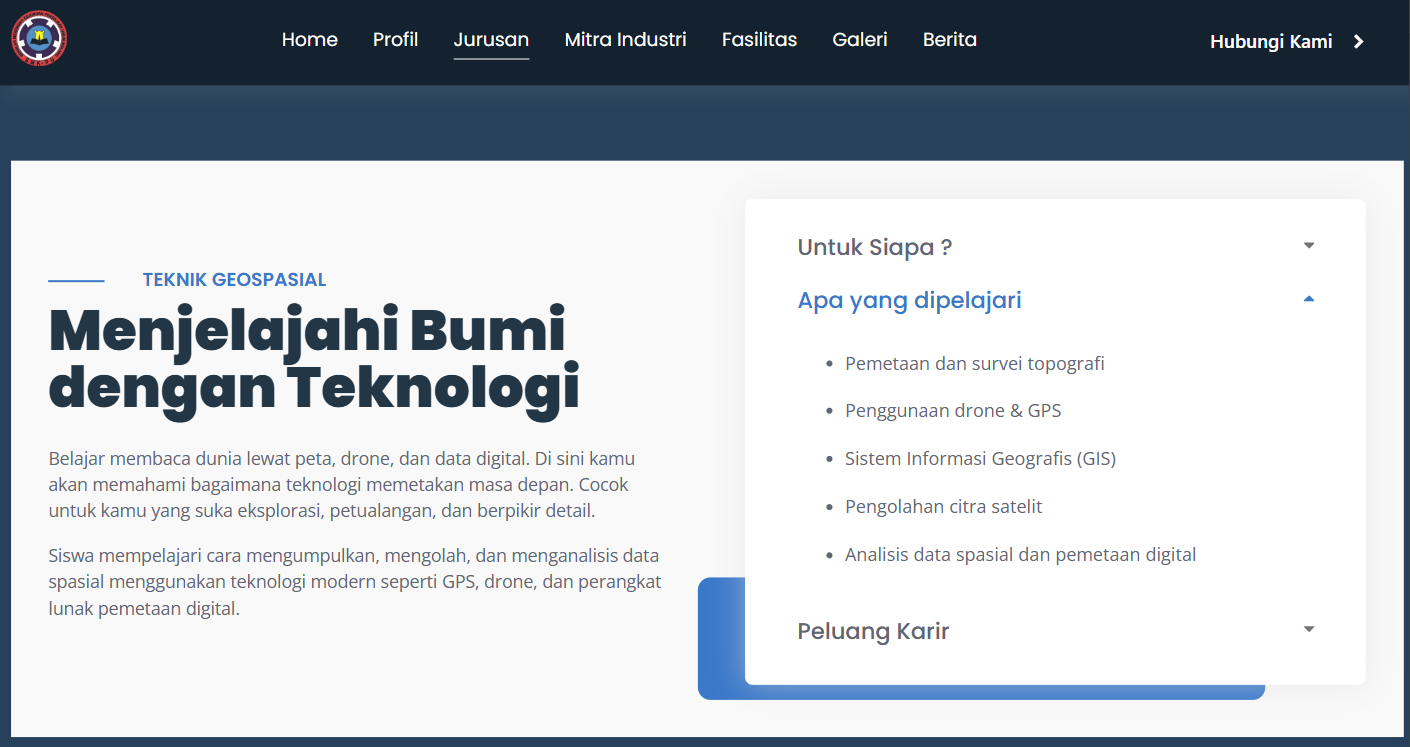Click the Hubungi Kami link
Screen dimensions: 1410x747
pos(1270,42)
